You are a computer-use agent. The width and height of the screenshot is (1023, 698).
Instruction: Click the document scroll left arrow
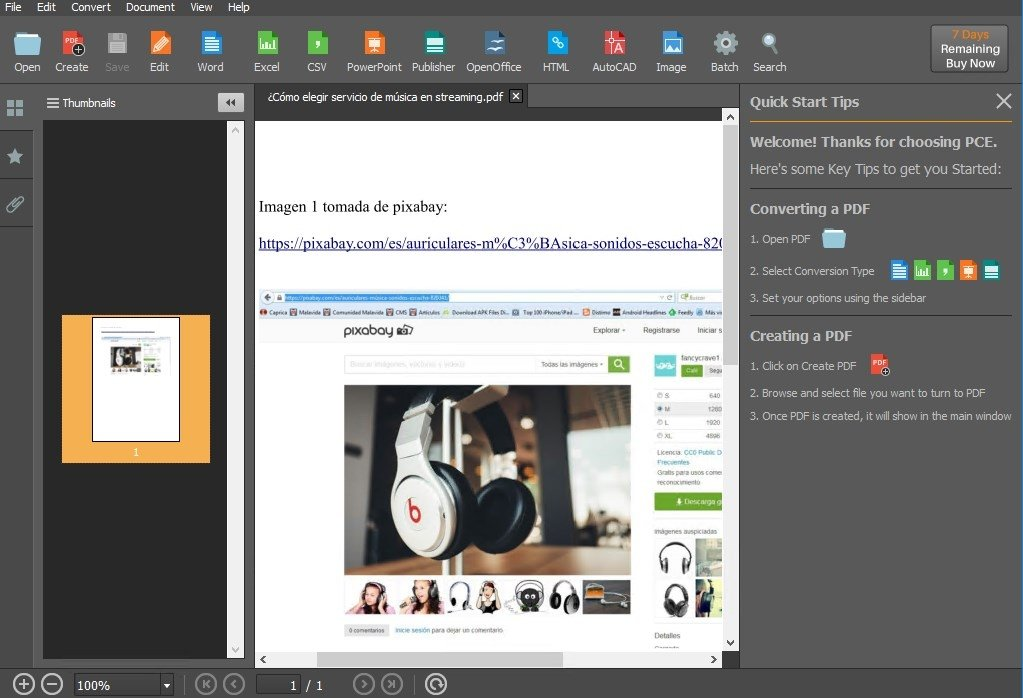(x=263, y=660)
